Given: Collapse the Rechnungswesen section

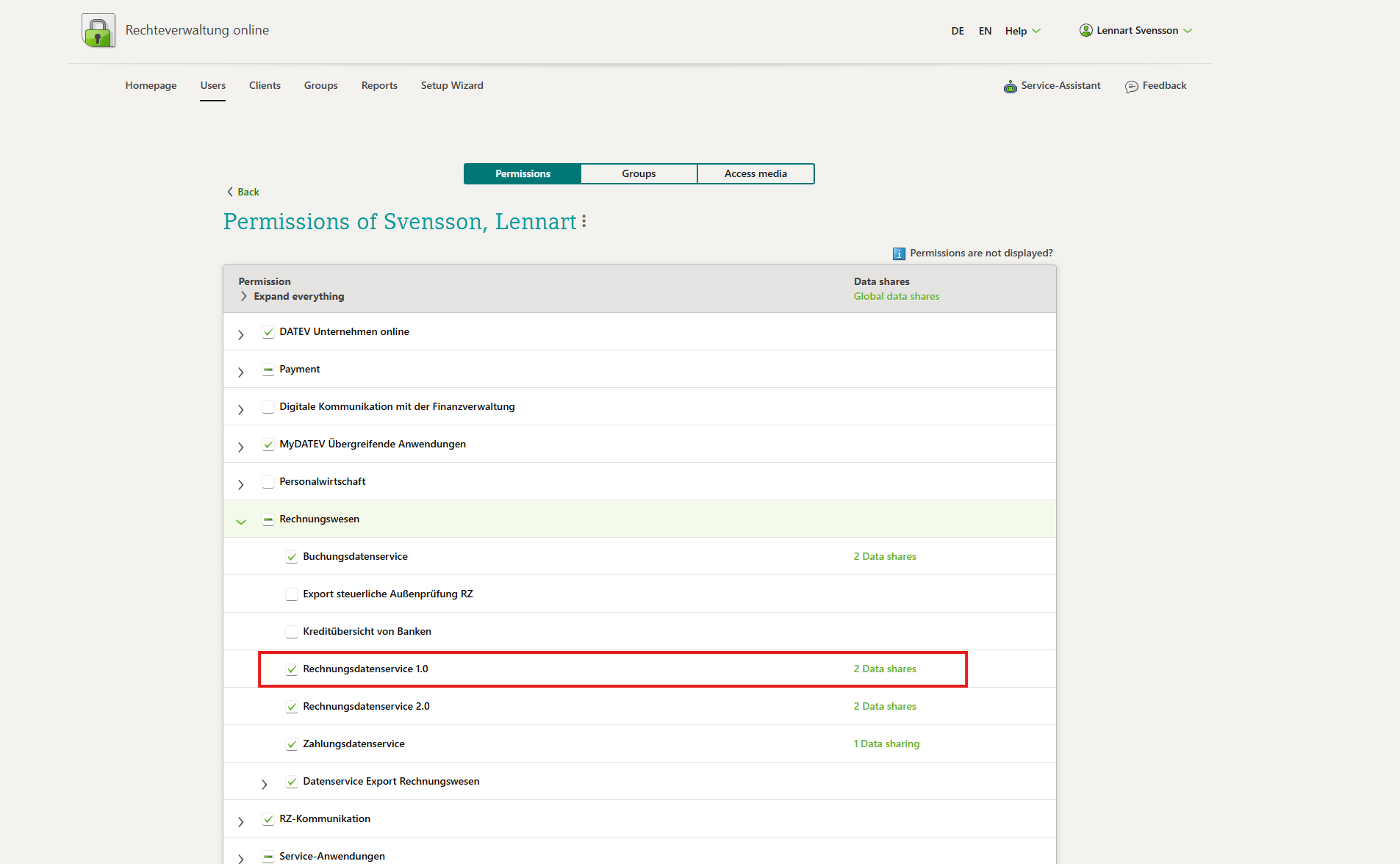Looking at the screenshot, I should point(241,522).
